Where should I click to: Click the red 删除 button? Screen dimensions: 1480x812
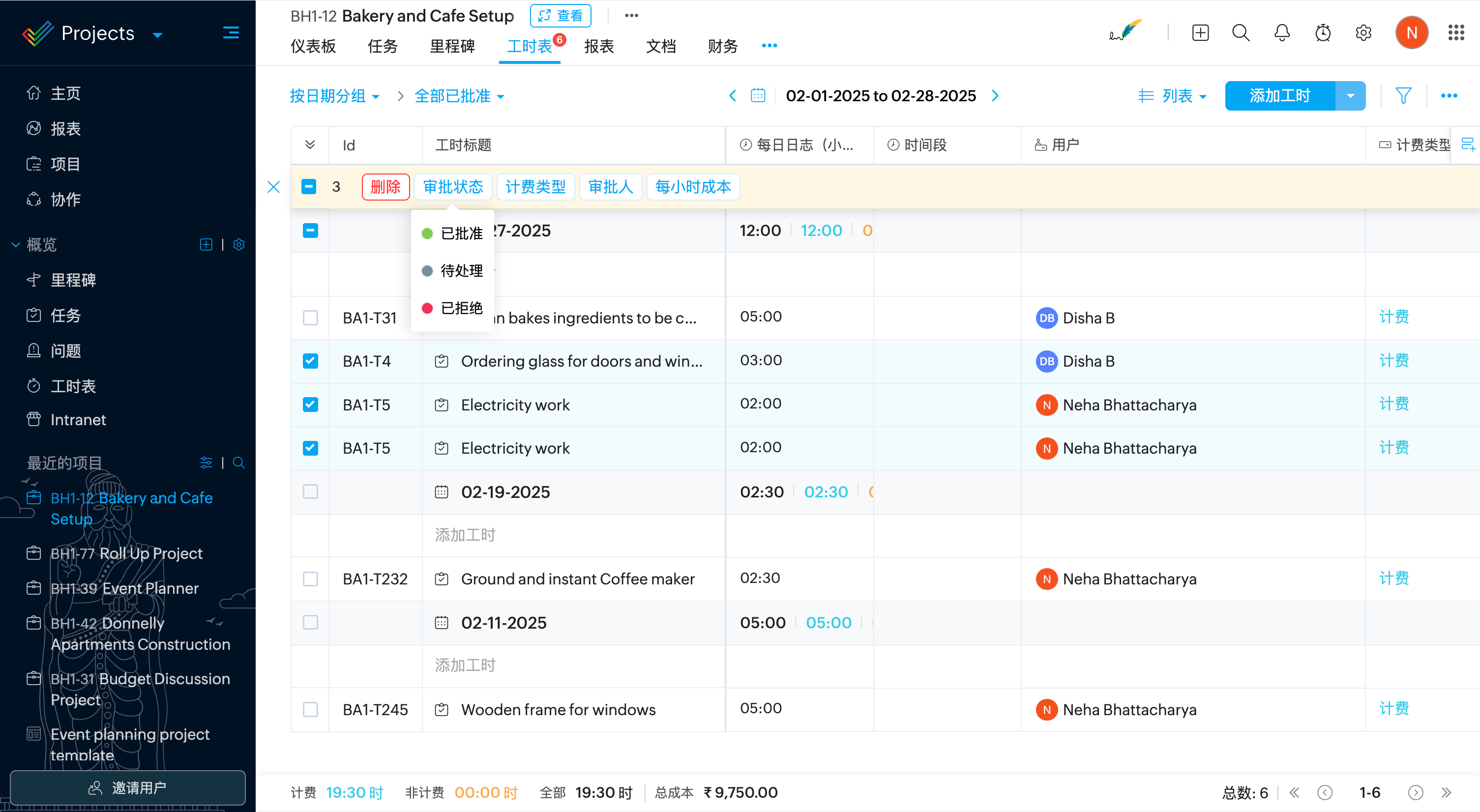coord(385,187)
